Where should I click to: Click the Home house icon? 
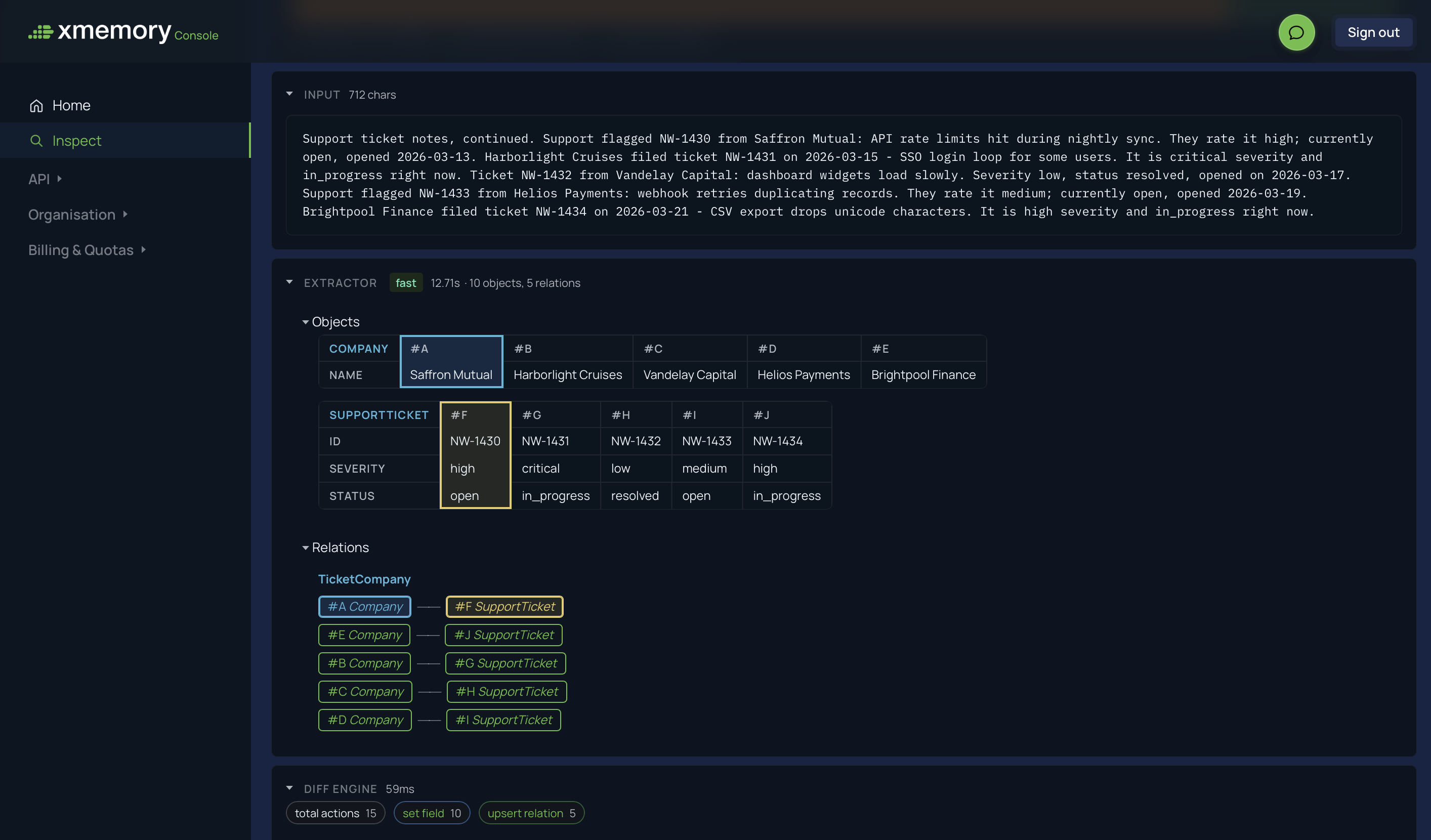coord(36,106)
